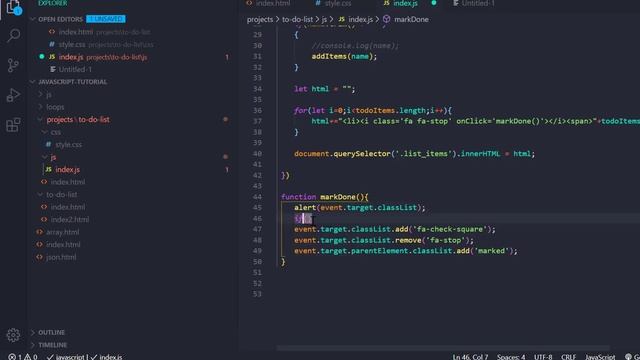The image size is (640, 360).
Task: Open style.css in the Open Editors list
Action: tap(71, 44)
